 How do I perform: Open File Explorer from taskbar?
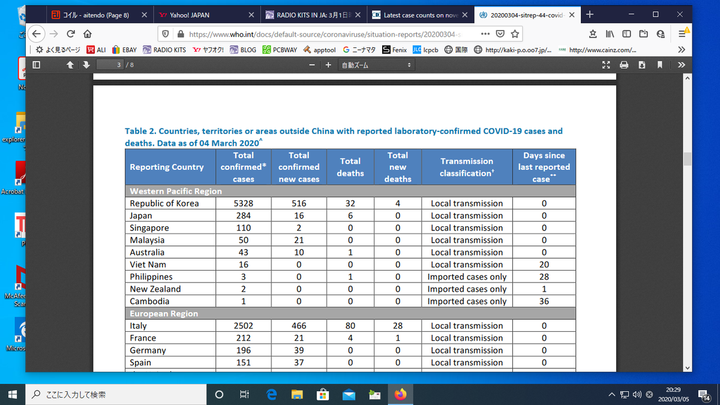297,394
